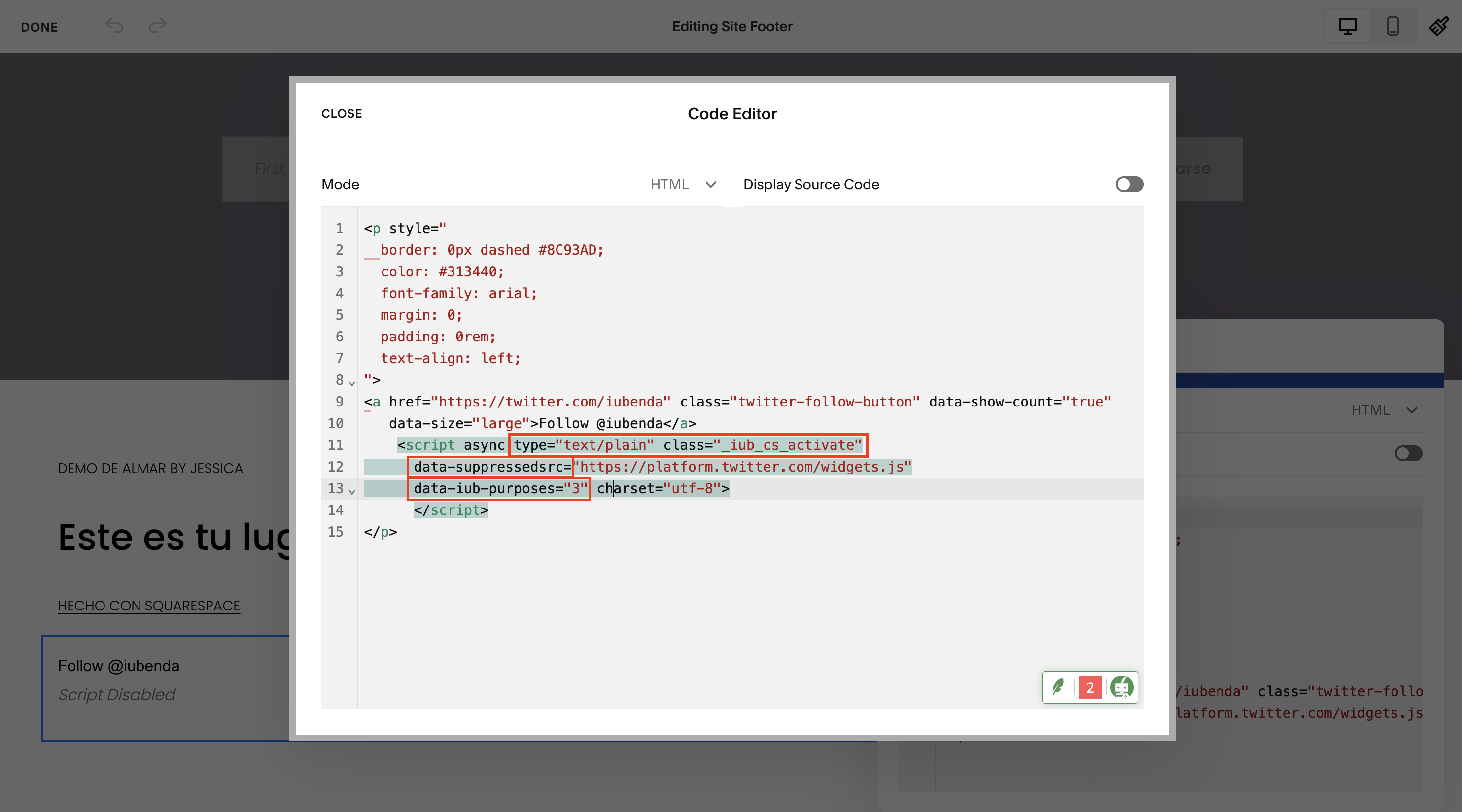Open the site styles paintbrush icon
The image size is (1462, 812).
(1439, 26)
